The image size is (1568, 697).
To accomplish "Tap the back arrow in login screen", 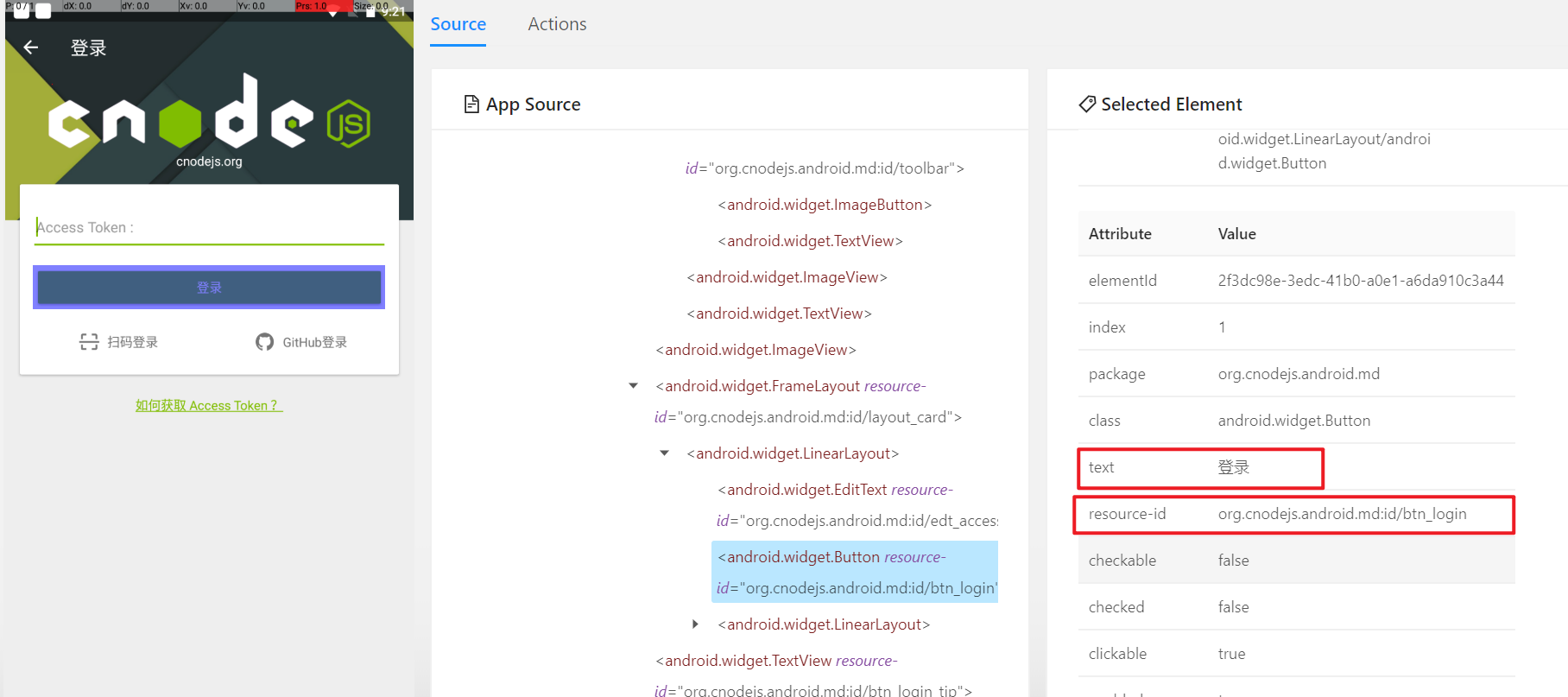I will click(x=31, y=48).
